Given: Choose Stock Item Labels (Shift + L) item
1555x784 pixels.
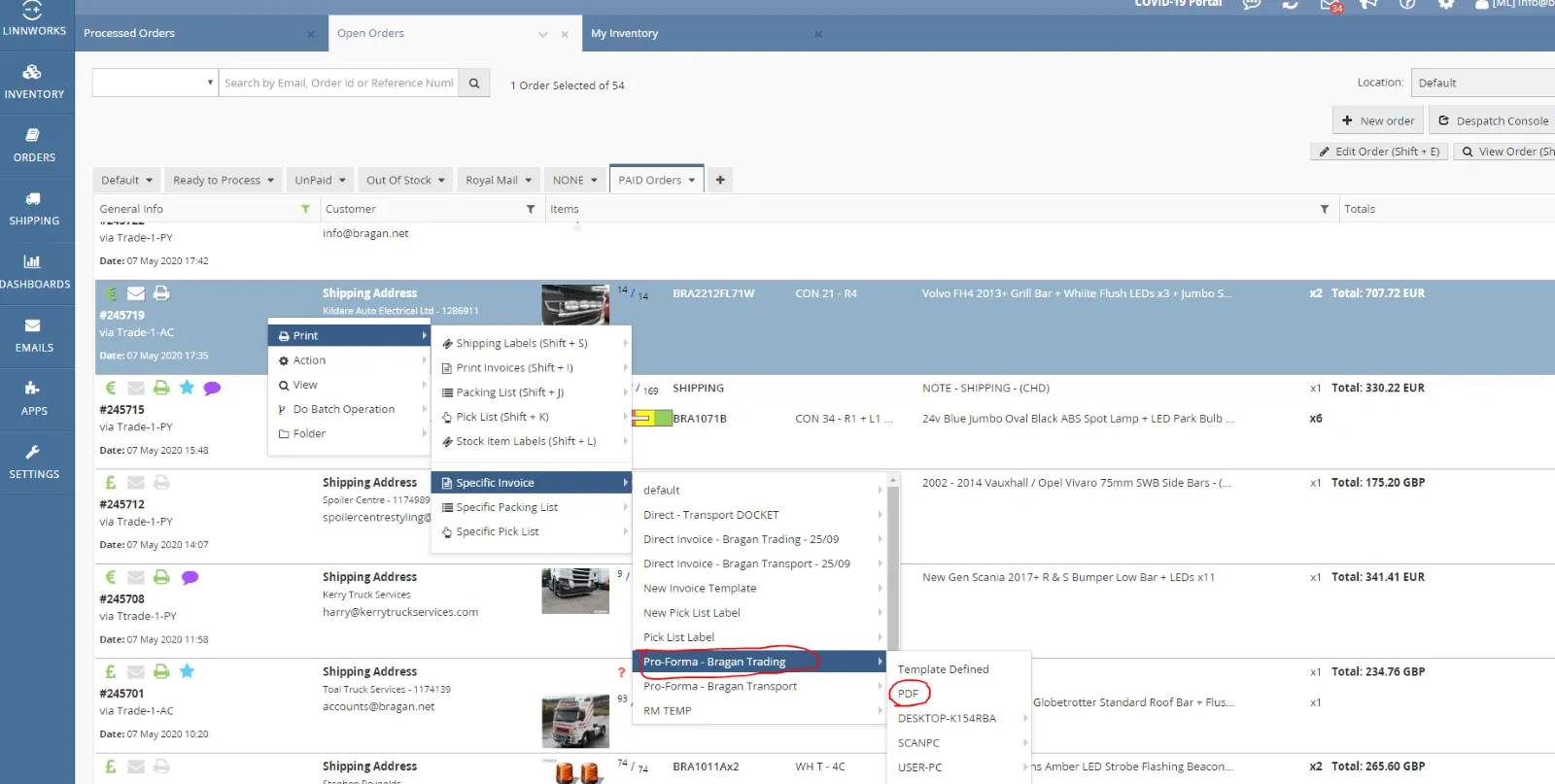Looking at the screenshot, I should coord(531,441).
